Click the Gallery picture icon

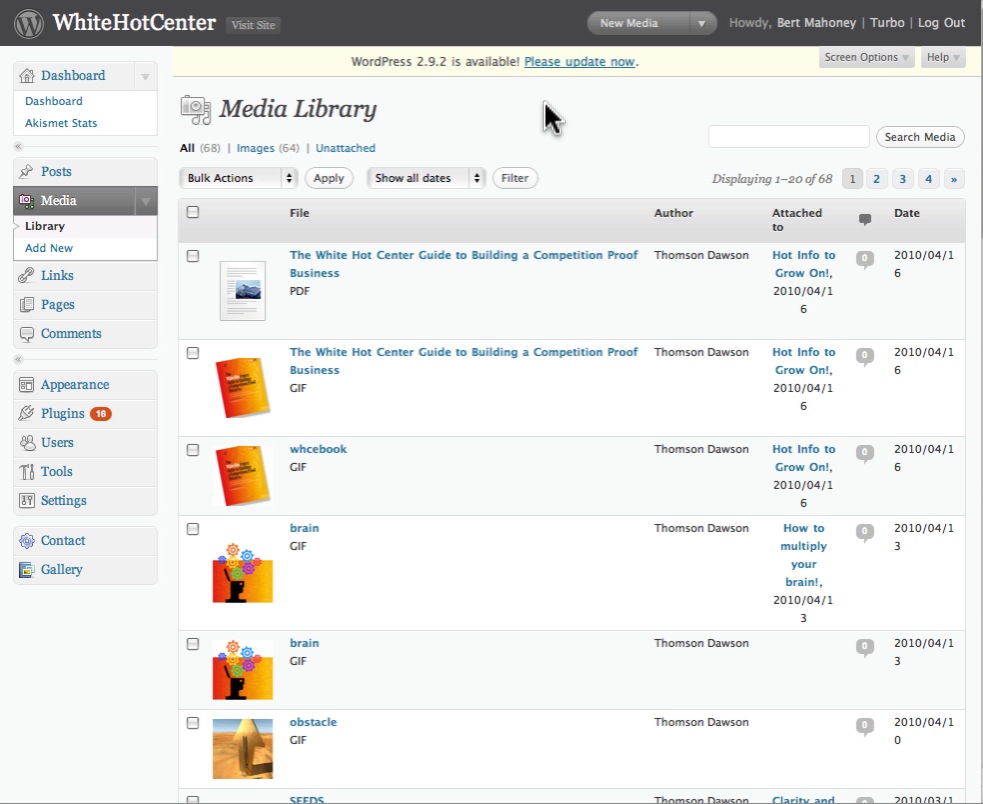click(26, 569)
